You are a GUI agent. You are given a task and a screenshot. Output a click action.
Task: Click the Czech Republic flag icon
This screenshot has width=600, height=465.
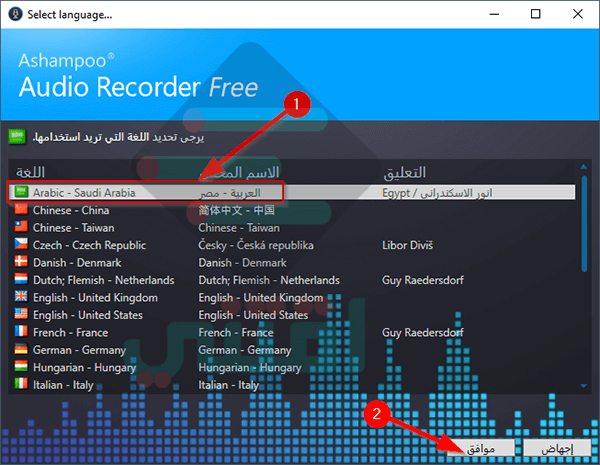(x=21, y=244)
